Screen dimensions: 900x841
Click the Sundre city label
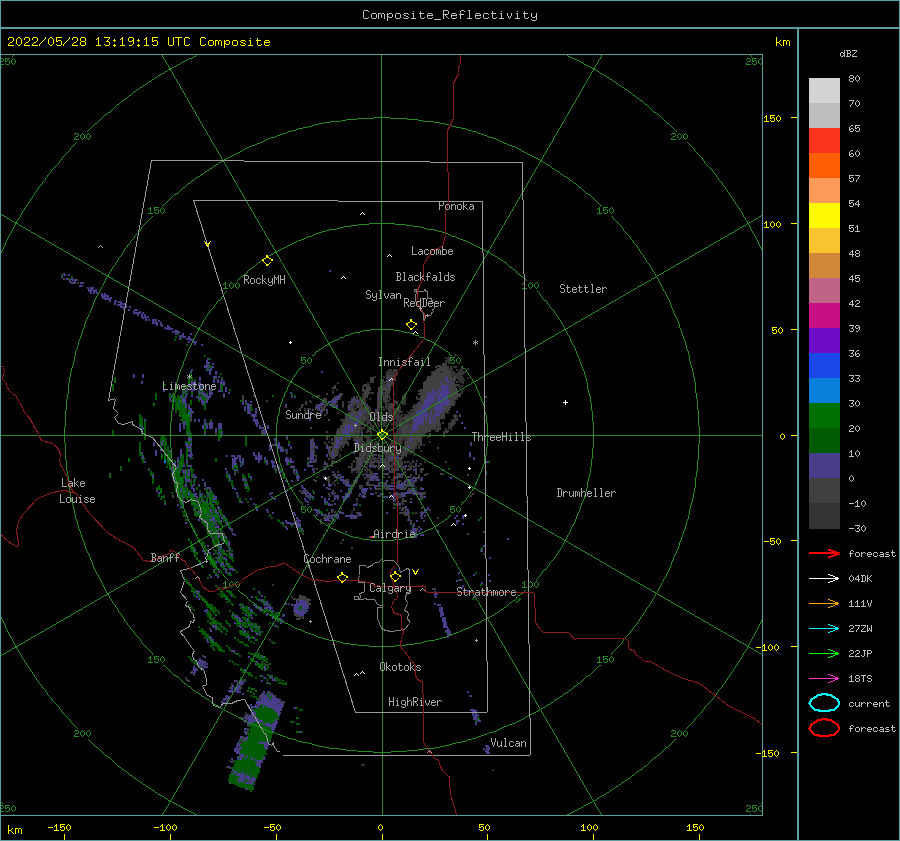coord(304,414)
